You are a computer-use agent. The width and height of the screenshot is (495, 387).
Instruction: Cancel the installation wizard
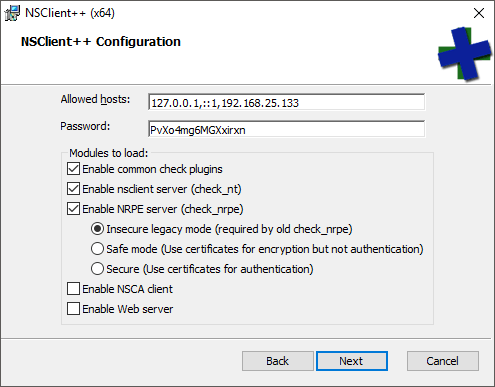pos(443,361)
